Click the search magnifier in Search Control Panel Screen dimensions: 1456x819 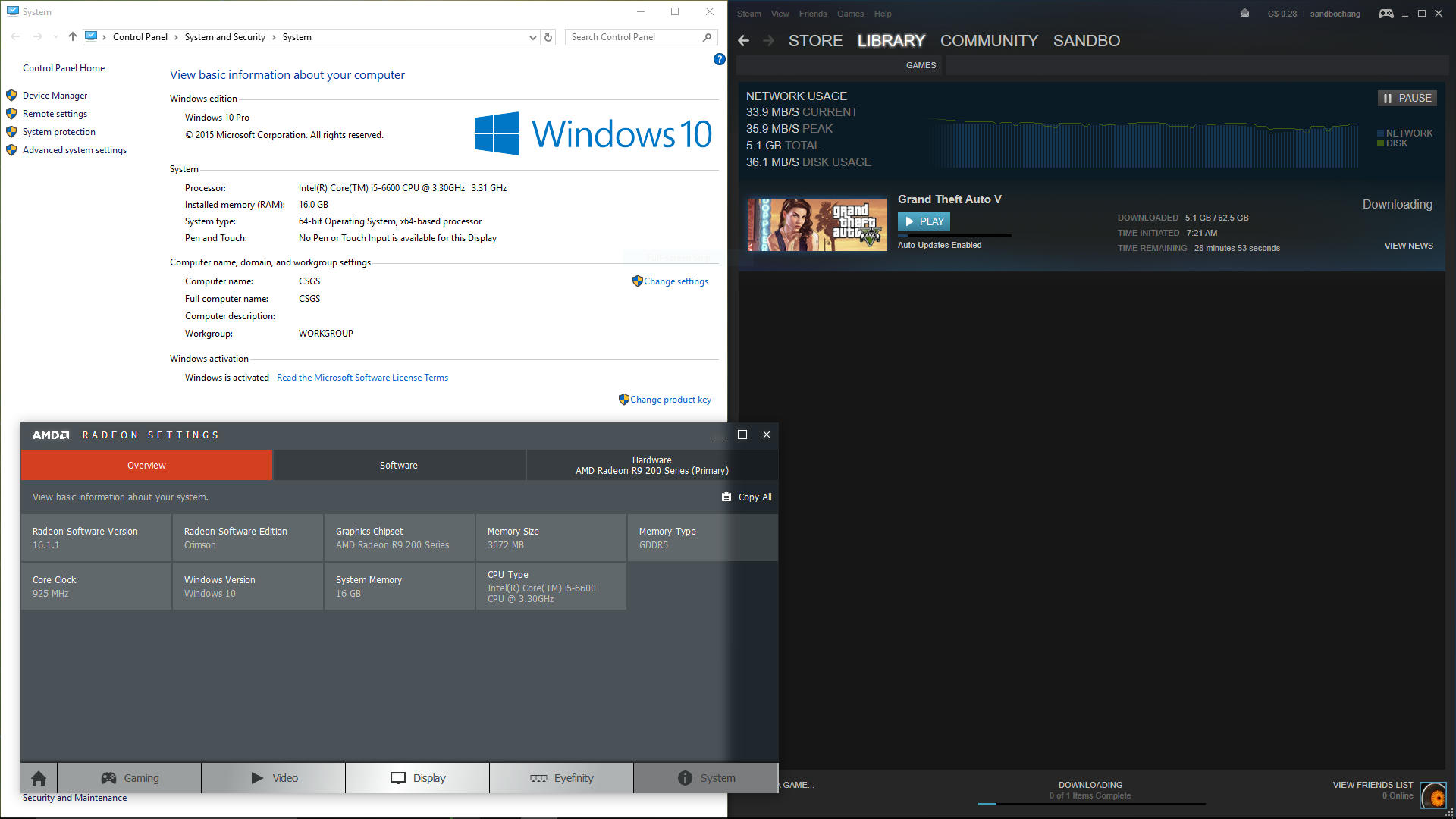point(707,37)
